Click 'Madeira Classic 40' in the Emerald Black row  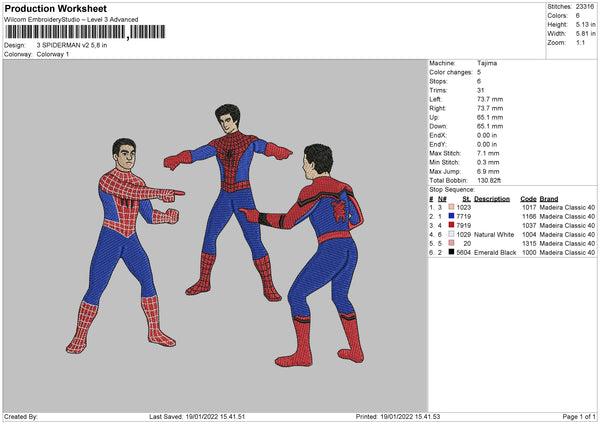point(567,253)
